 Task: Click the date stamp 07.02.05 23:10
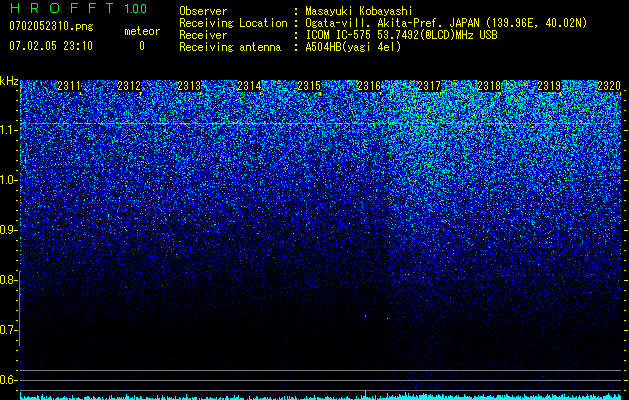(x=51, y=46)
